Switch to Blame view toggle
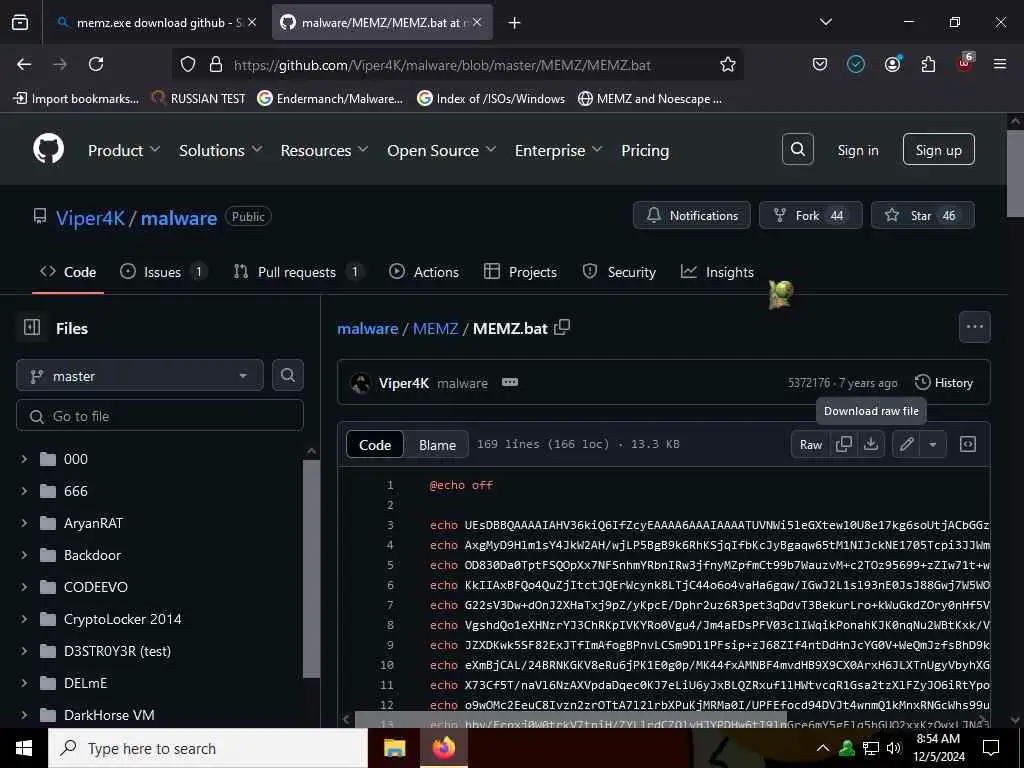The height and width of the screenshot is (768, 1024). click(437, 444)
